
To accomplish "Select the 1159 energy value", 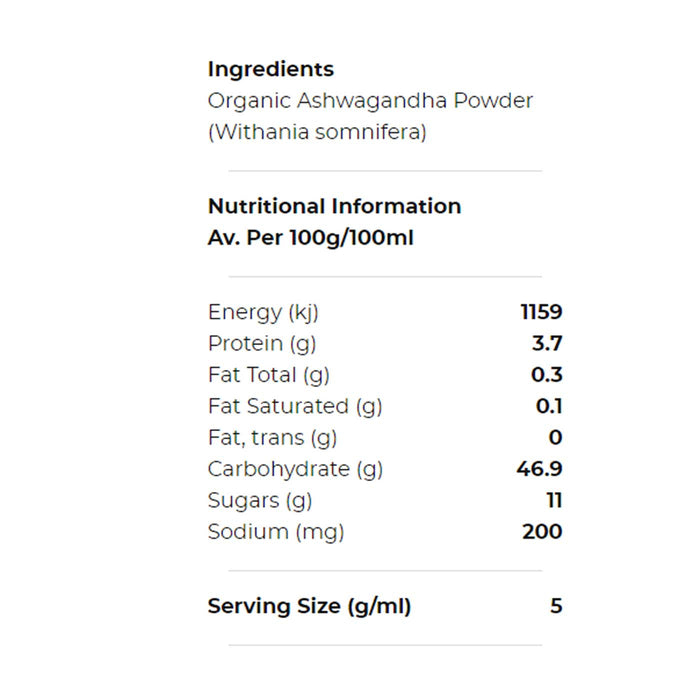I will 541,313.
